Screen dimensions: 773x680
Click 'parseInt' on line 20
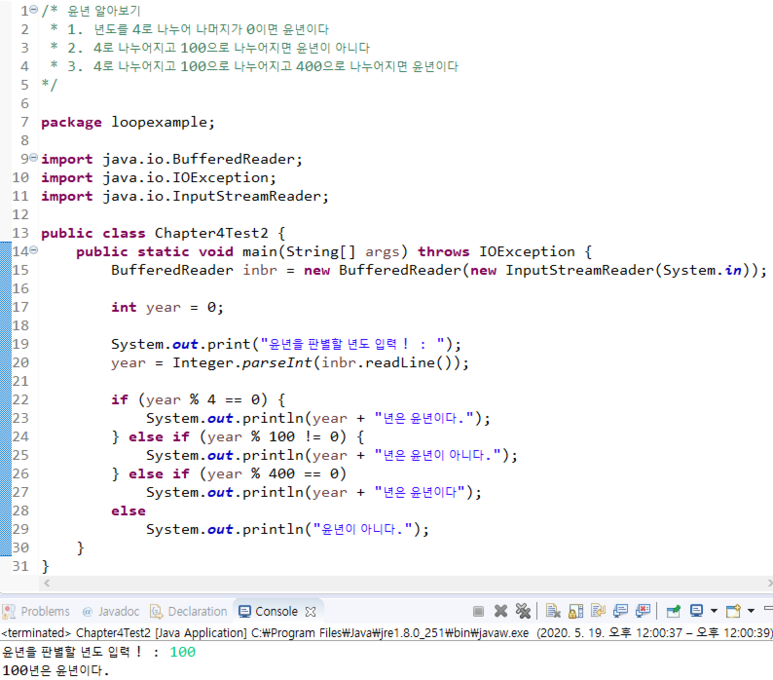[x=277, y=363]
